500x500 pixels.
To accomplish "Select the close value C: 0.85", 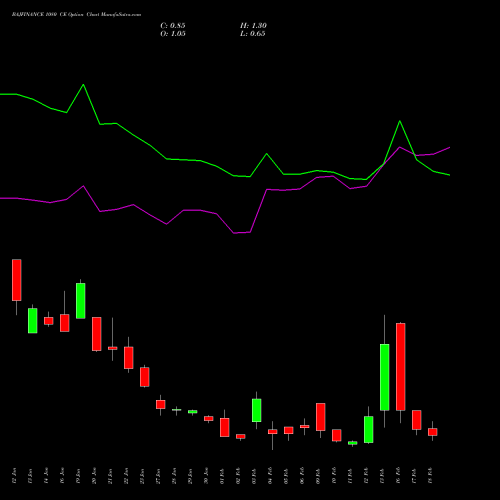I will tap(173, 26).
